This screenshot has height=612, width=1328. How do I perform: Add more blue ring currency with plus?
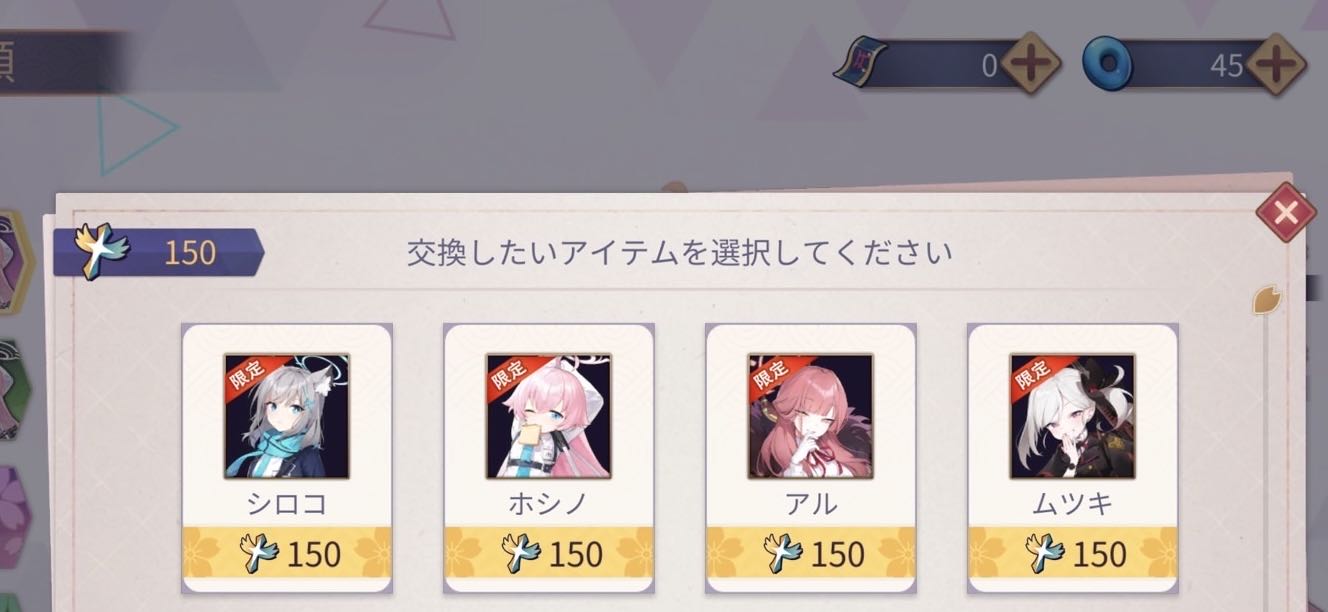pyautogui.click(x=1275, y=66)
